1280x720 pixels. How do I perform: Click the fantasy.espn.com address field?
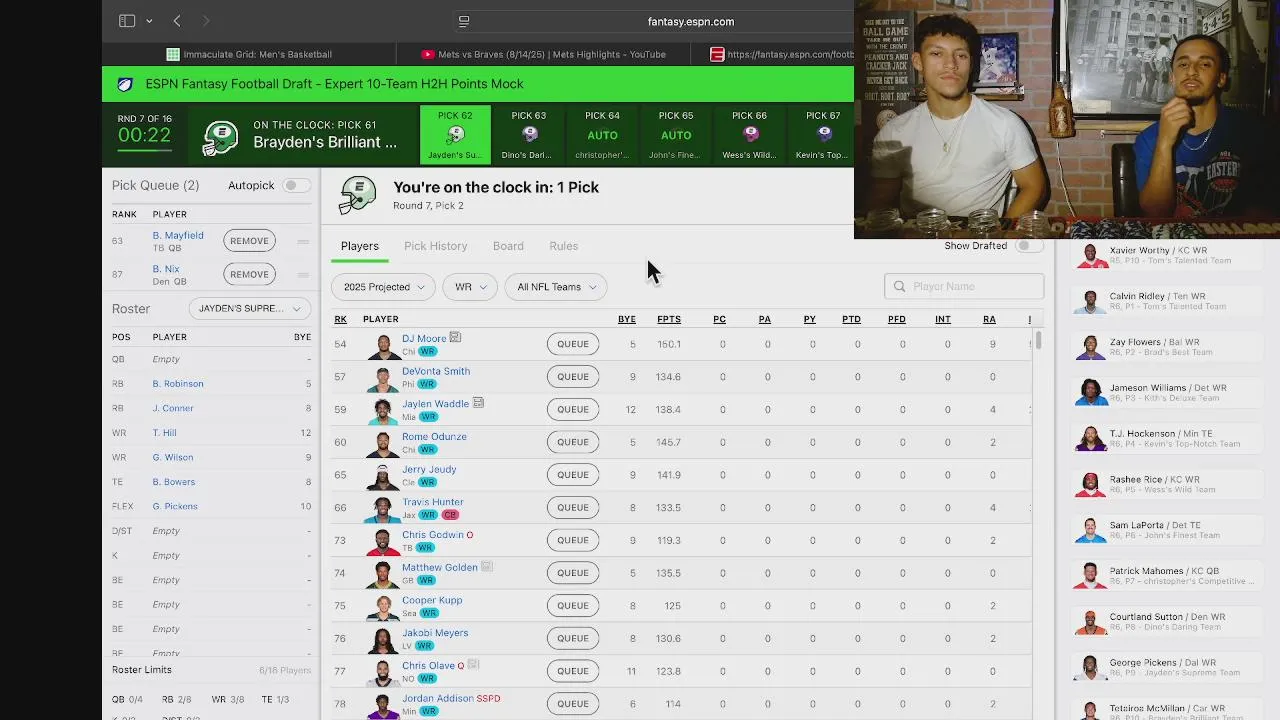click(x=690, y=21)
